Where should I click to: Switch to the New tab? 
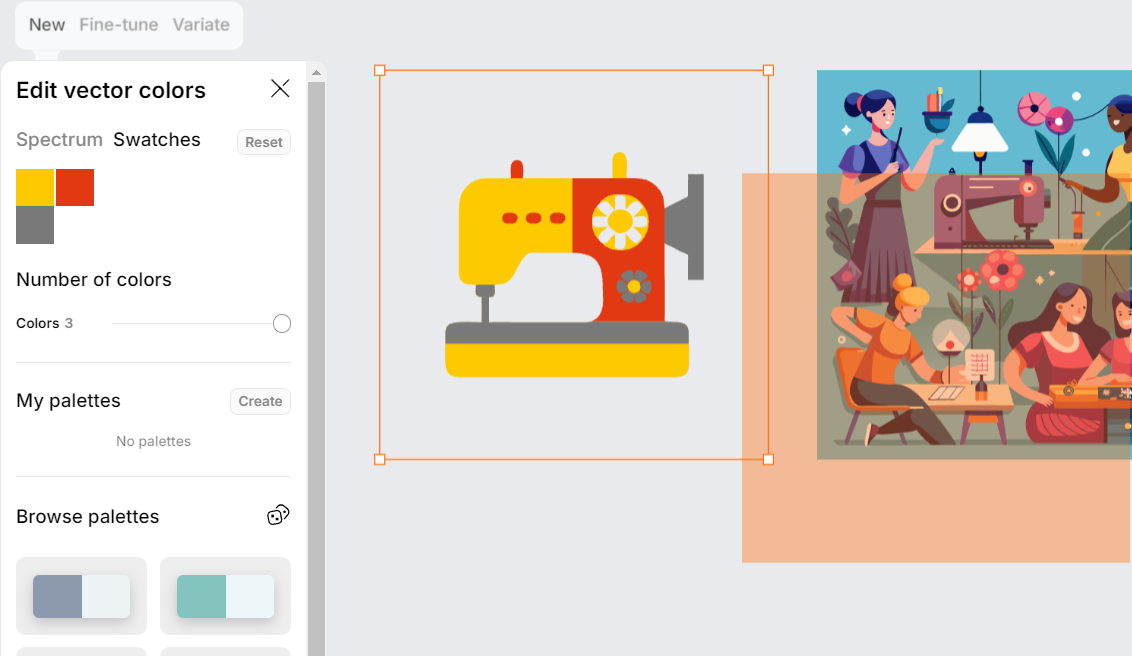[x=47, y=25]
